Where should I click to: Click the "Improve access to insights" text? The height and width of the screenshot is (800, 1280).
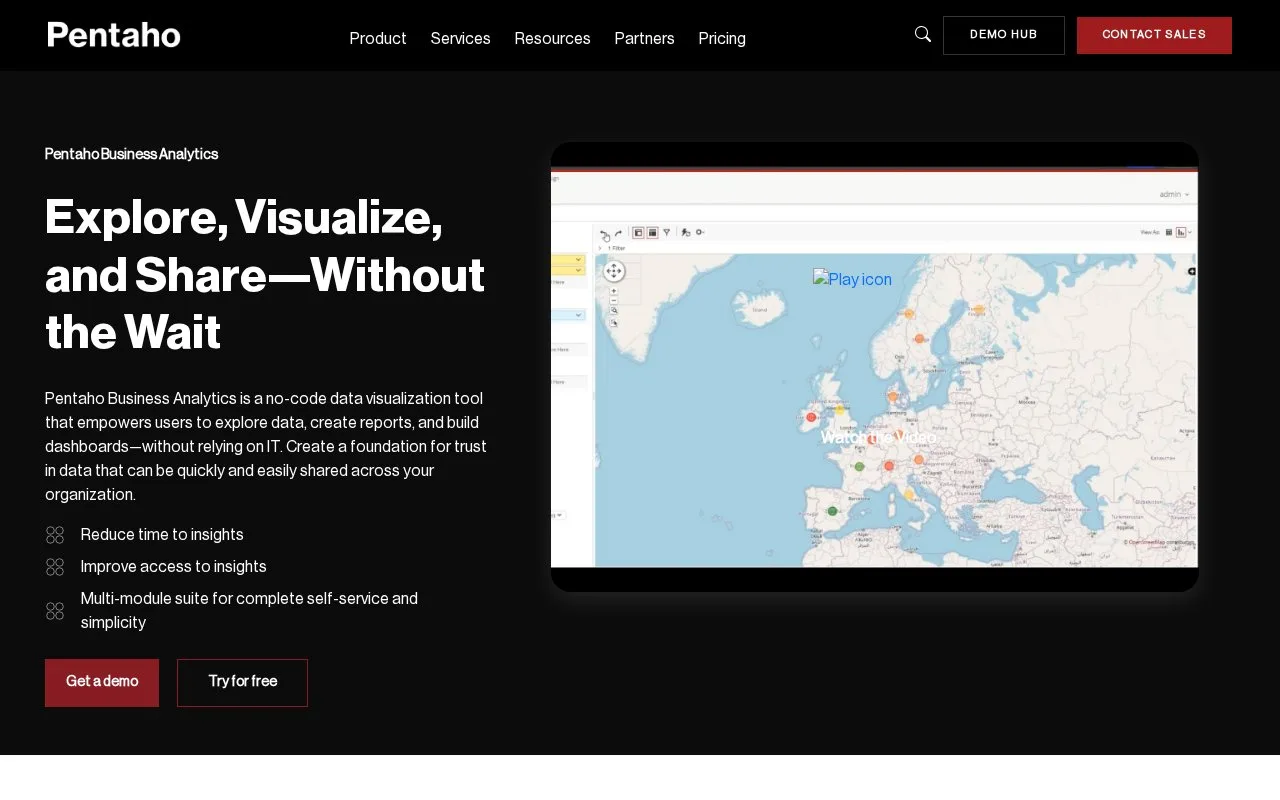(174, 567)
